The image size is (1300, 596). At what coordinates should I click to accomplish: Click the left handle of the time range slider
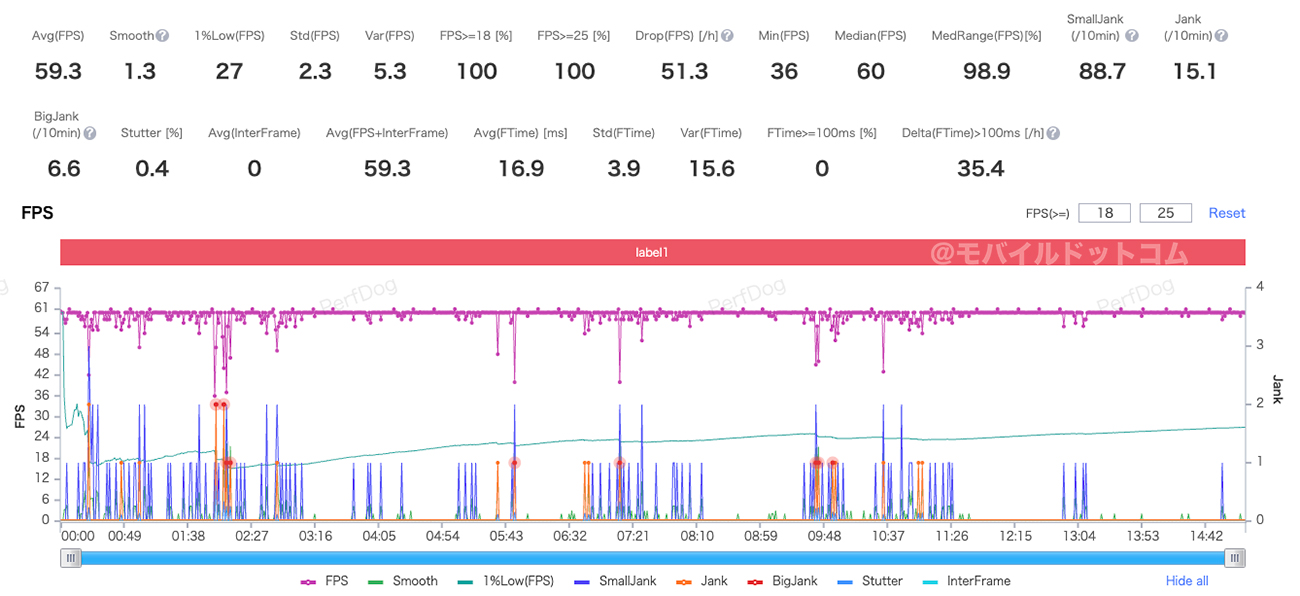tap(70, 558)
